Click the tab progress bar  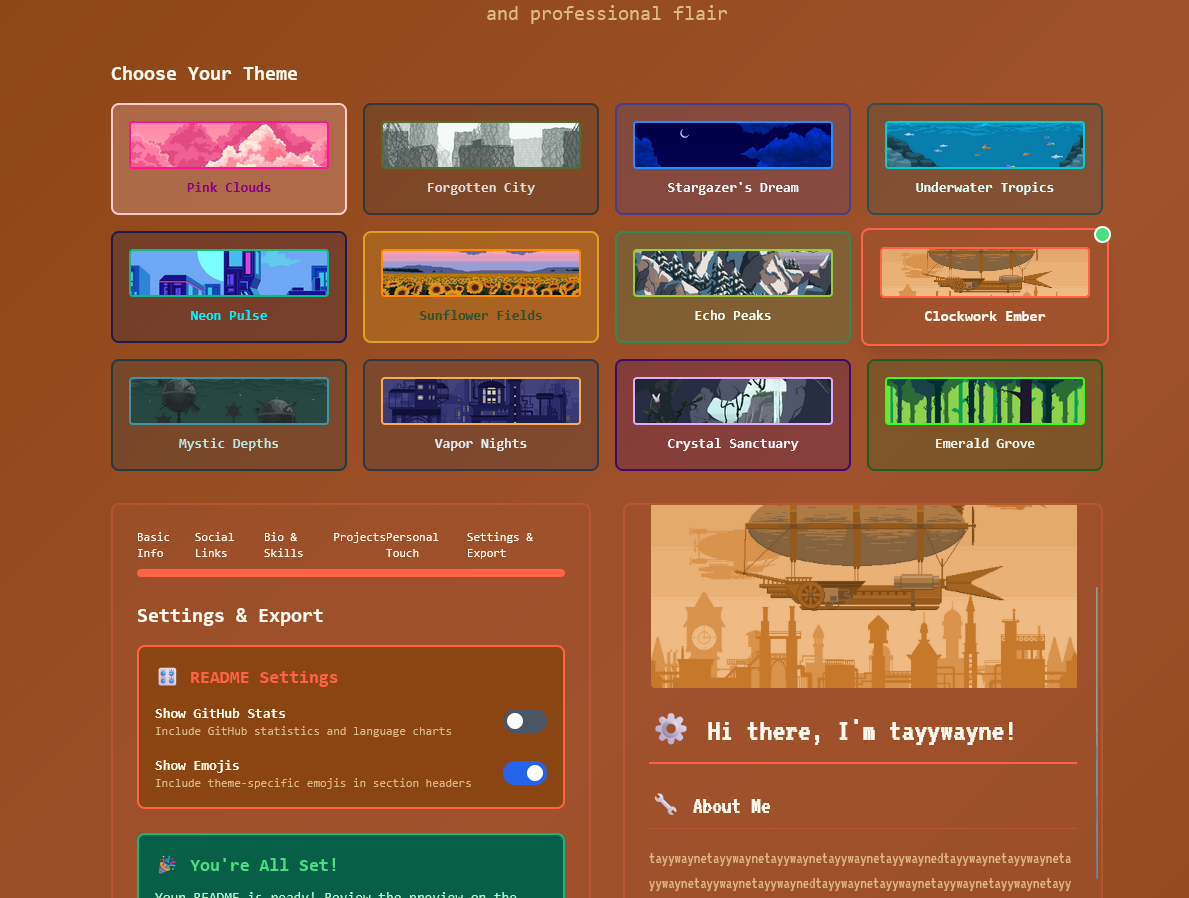pos(350,573)
